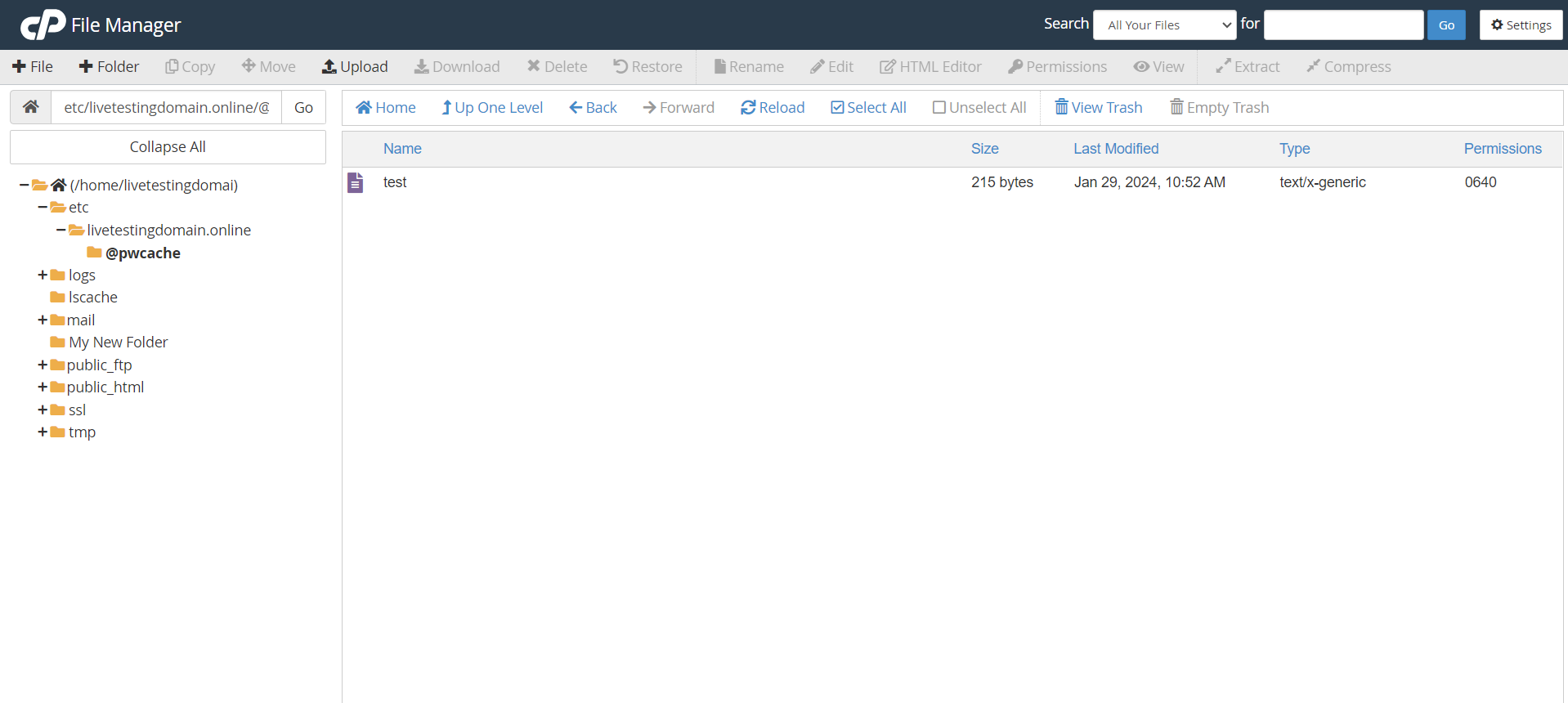Open the Upload tool
The height and width of the screenshot is (703, 1568).
point(355,66)
